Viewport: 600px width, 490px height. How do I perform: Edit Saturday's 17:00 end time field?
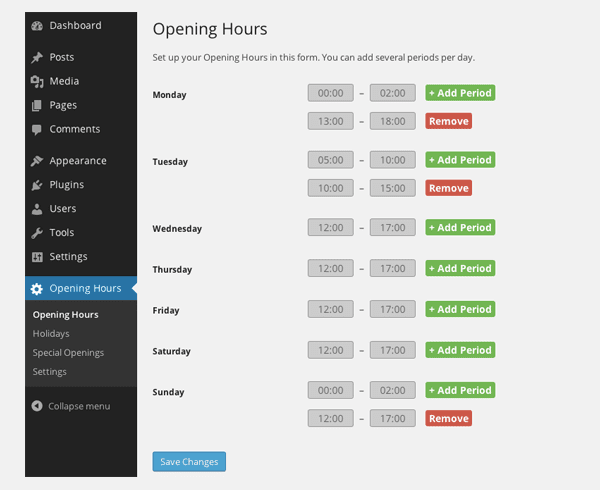point(393,350)
